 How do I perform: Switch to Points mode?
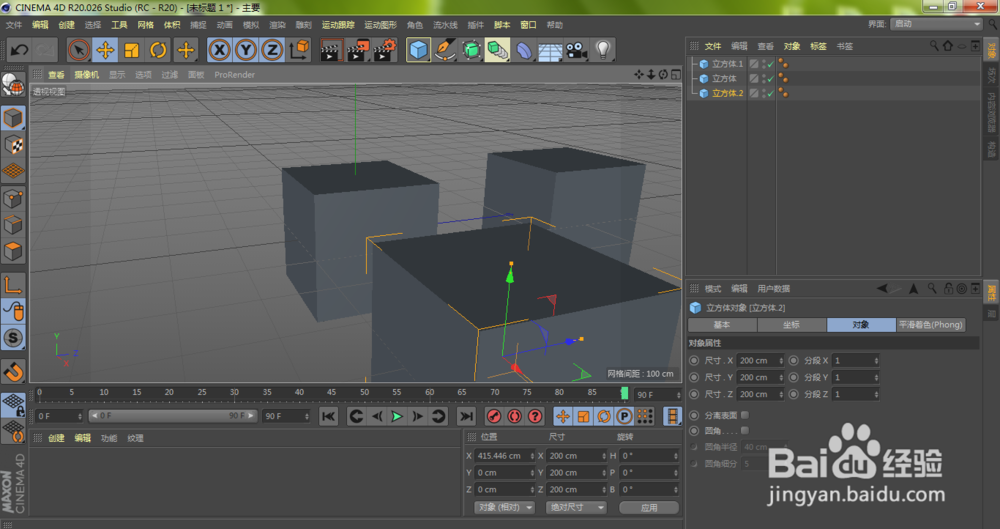coord(13,198)
